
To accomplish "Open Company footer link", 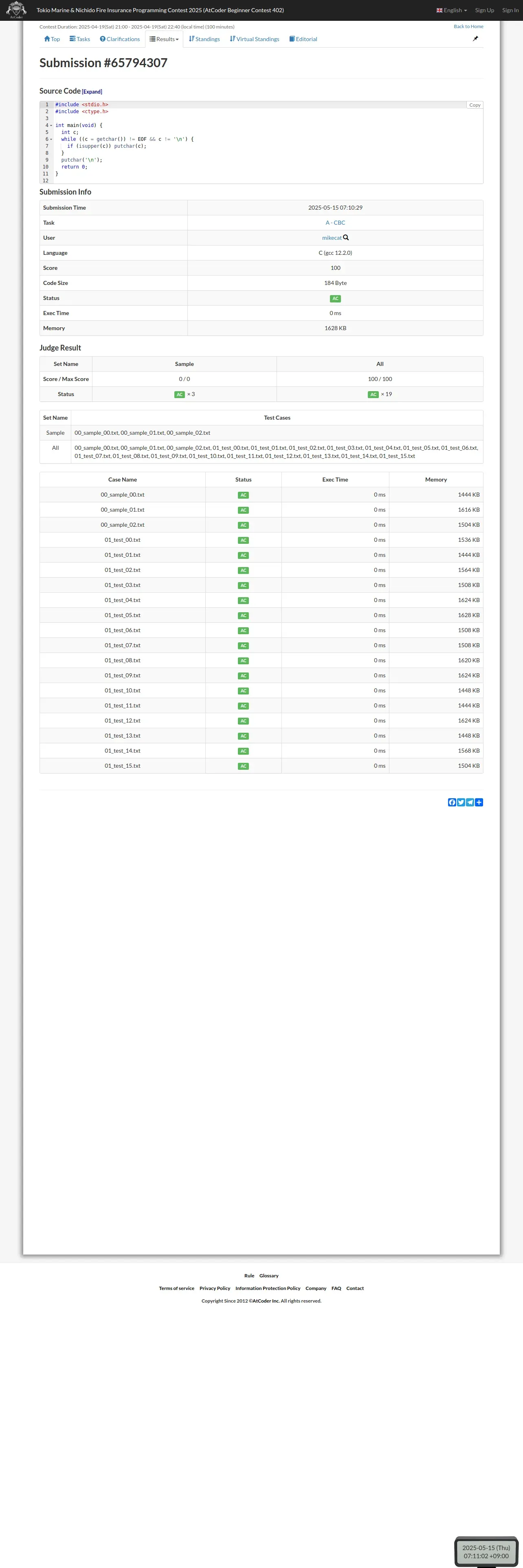I will click(x=316, y=1288).
